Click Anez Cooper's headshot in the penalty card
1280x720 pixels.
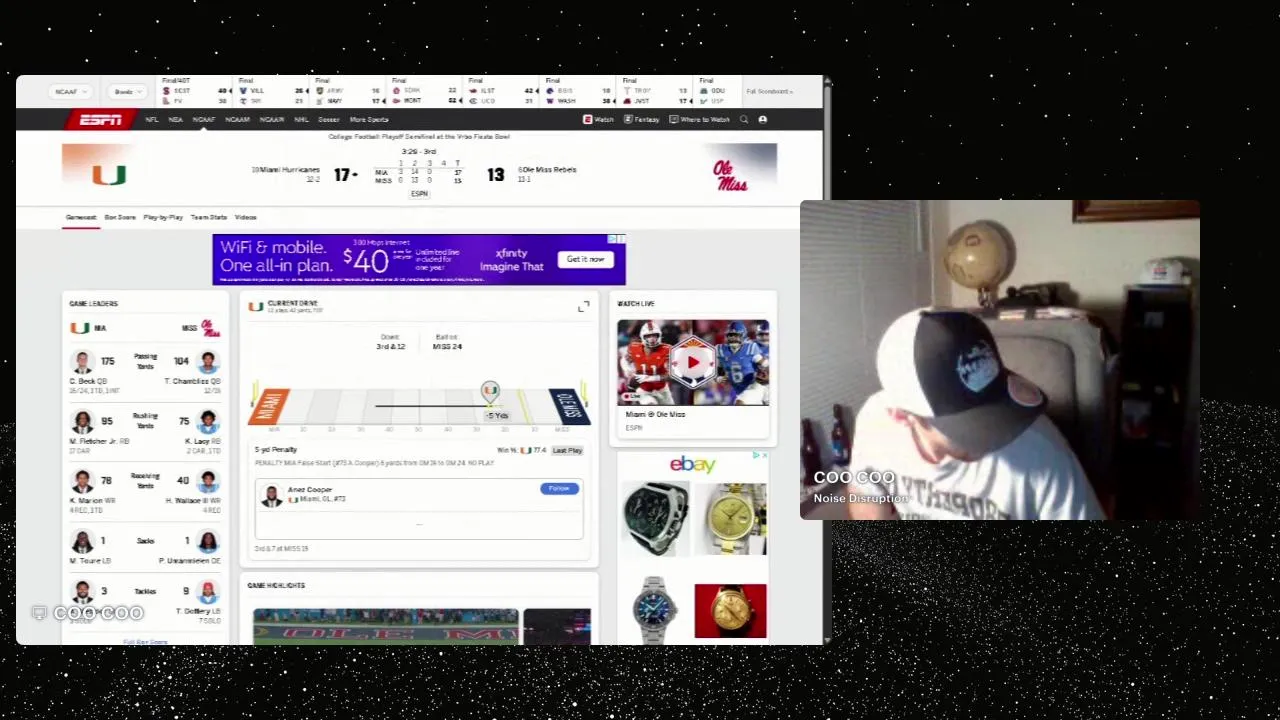271,494
